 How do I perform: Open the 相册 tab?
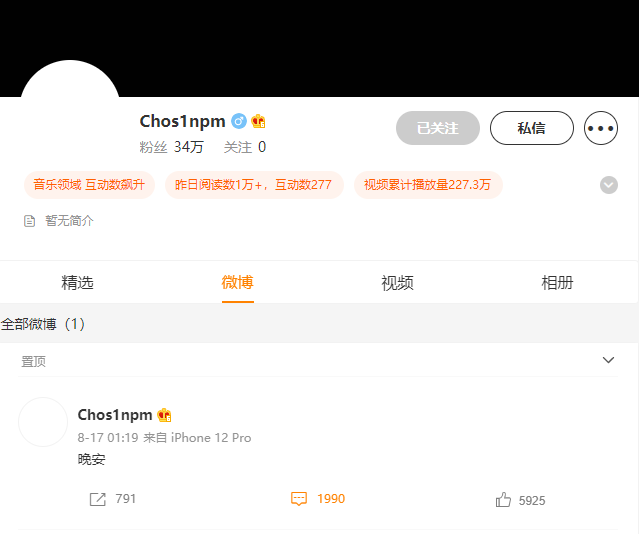[557, 283]
